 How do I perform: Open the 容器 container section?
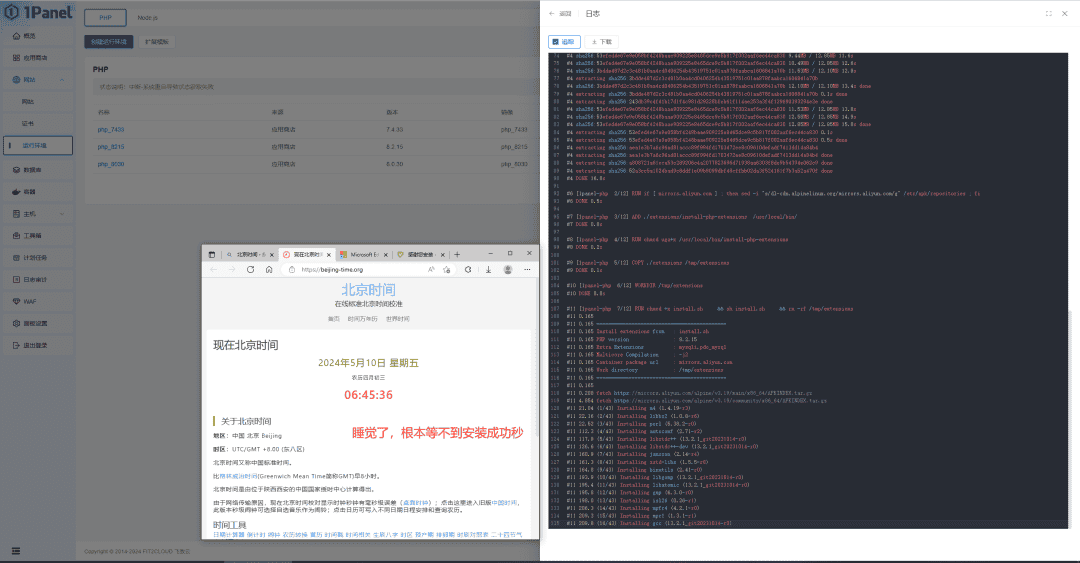coord(29,191)
